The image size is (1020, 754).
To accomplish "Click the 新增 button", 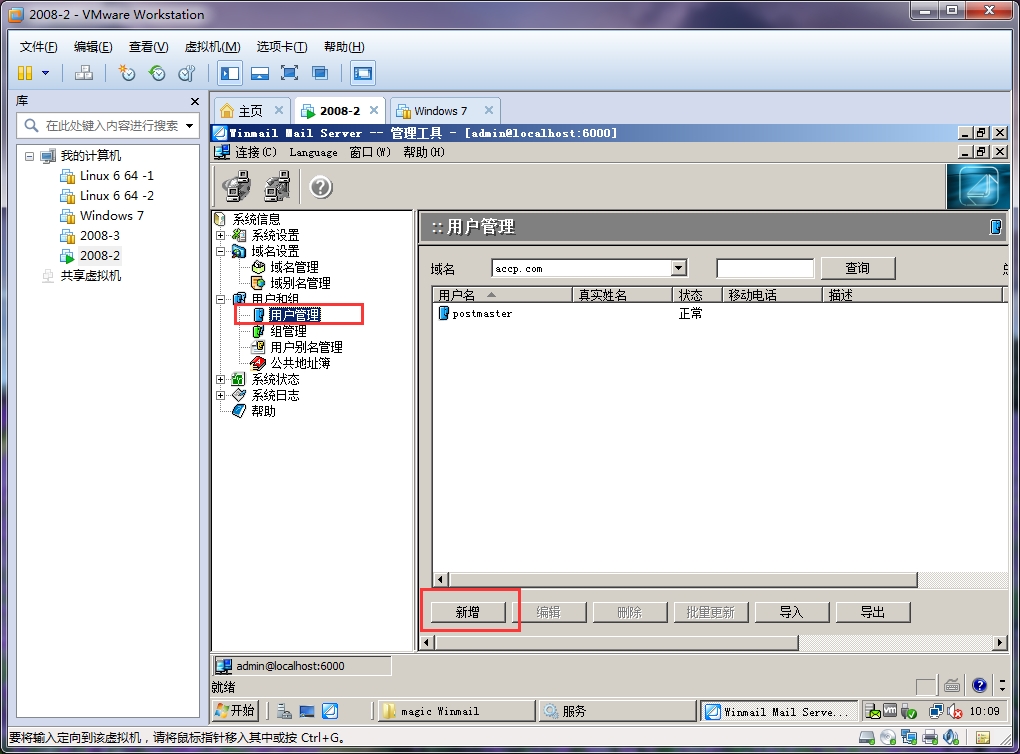I will tap(468, 612).
